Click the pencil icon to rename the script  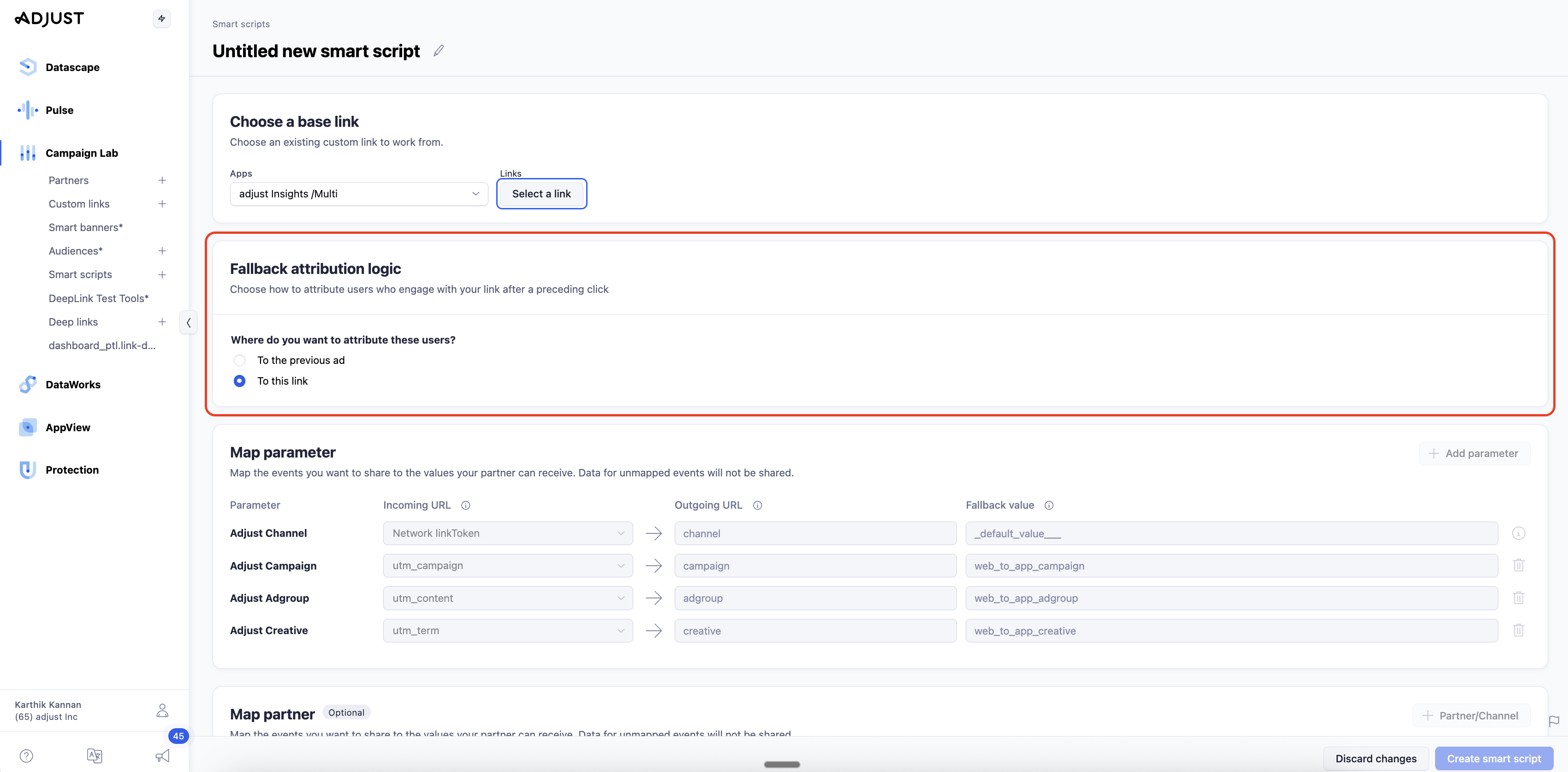(x=438, y=51)
